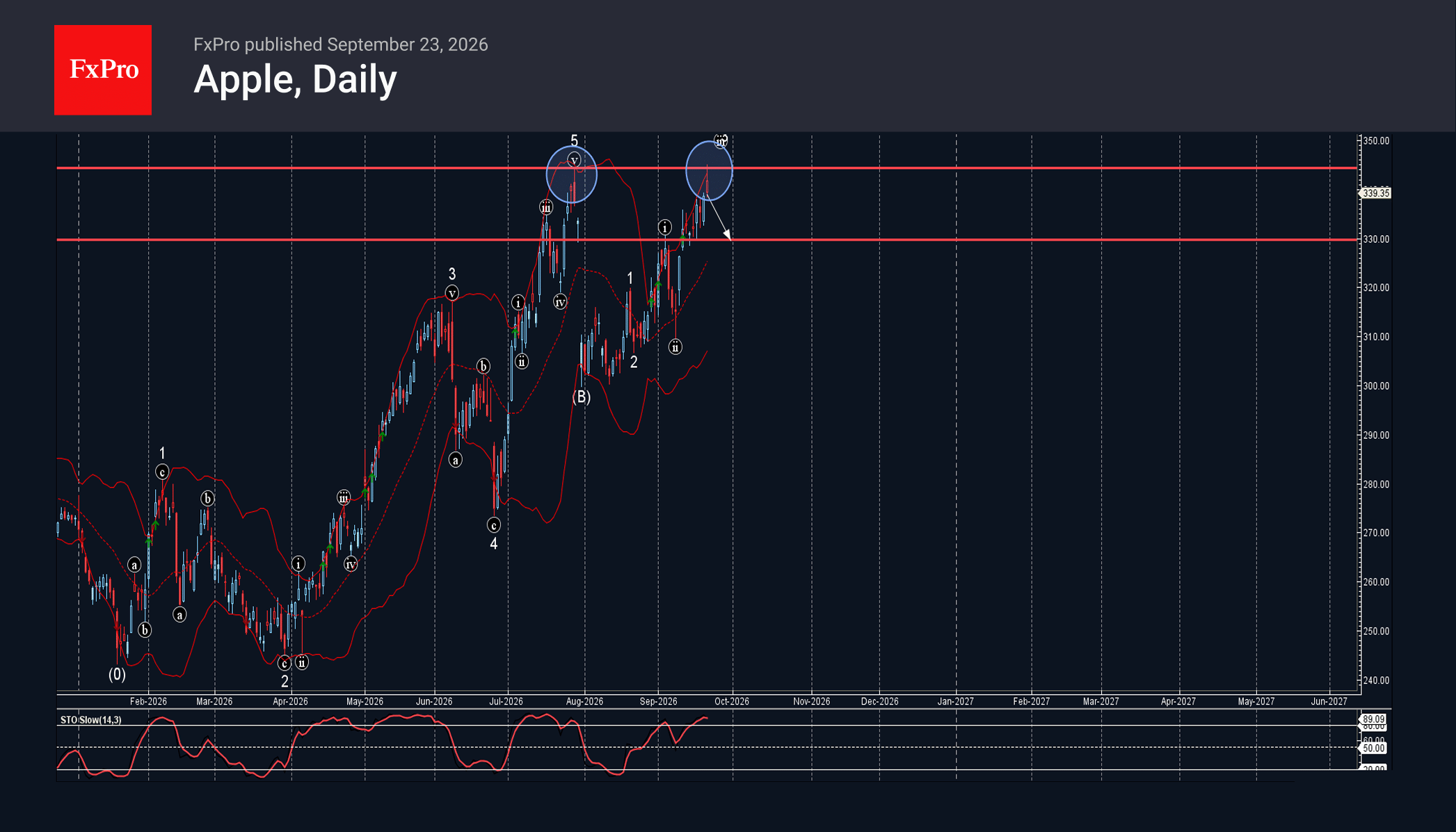Click the Feb-2026 date label

pos(148,701)
